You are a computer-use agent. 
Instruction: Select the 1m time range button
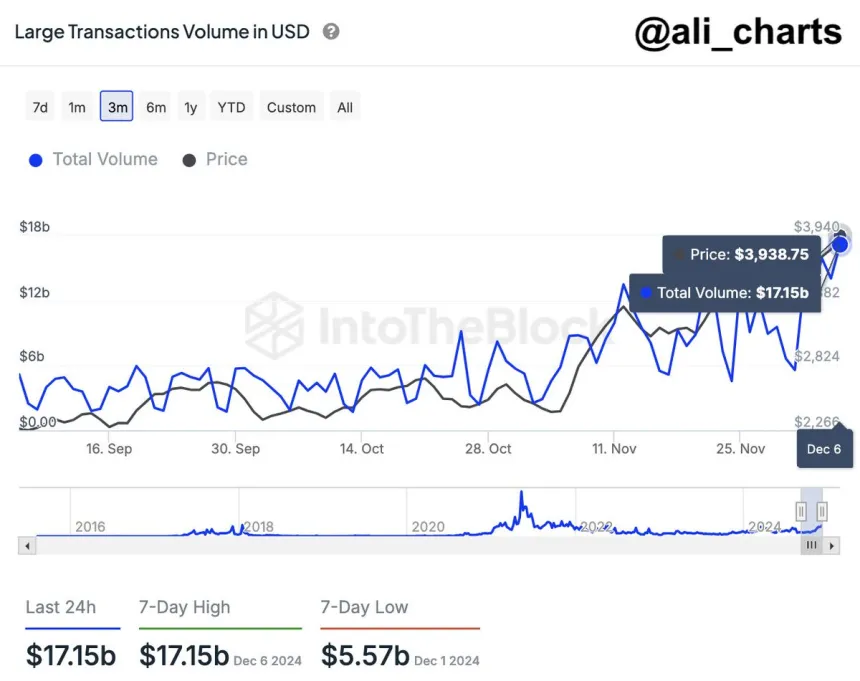tap(77, 106)
